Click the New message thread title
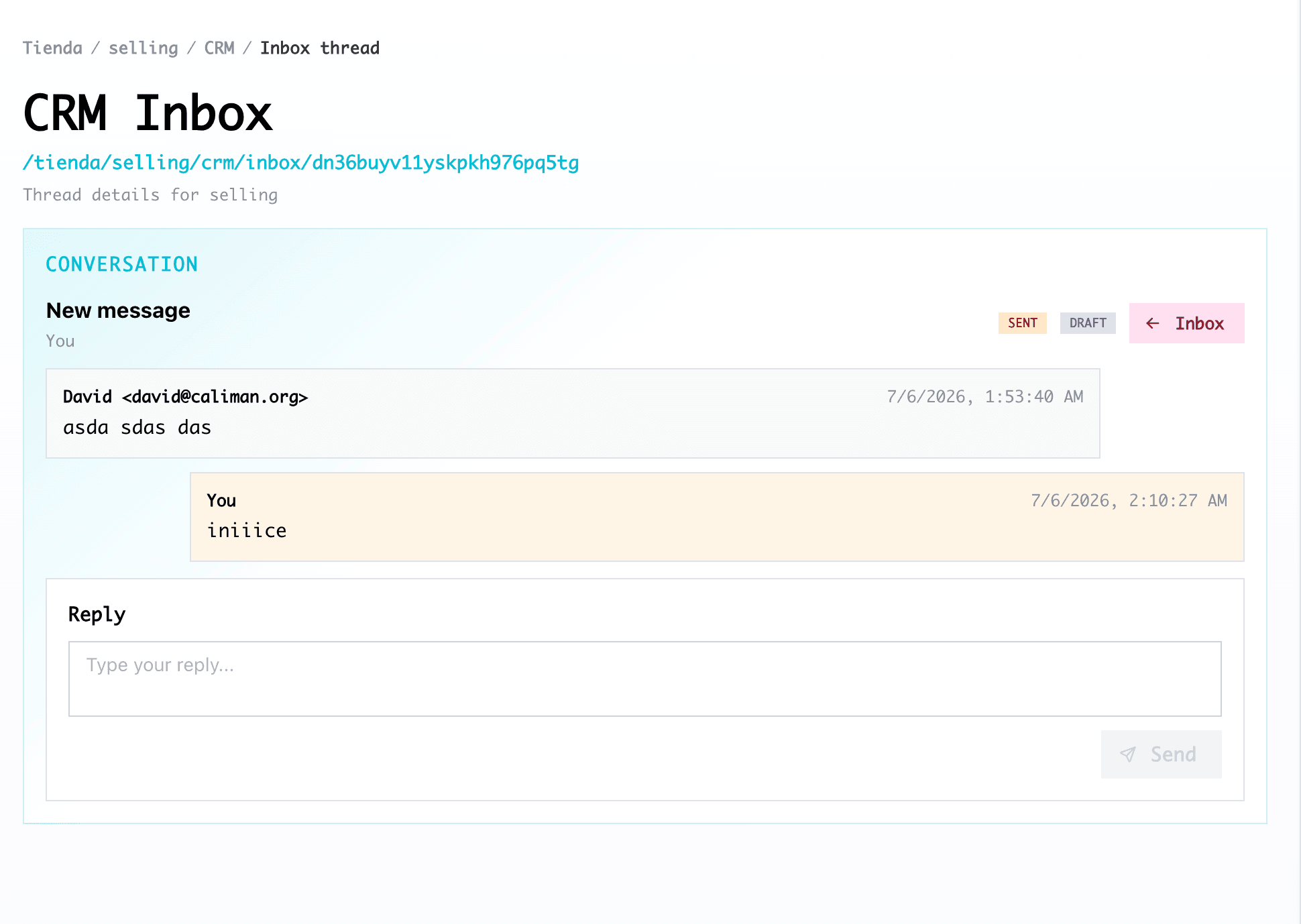 pos(118,310)
